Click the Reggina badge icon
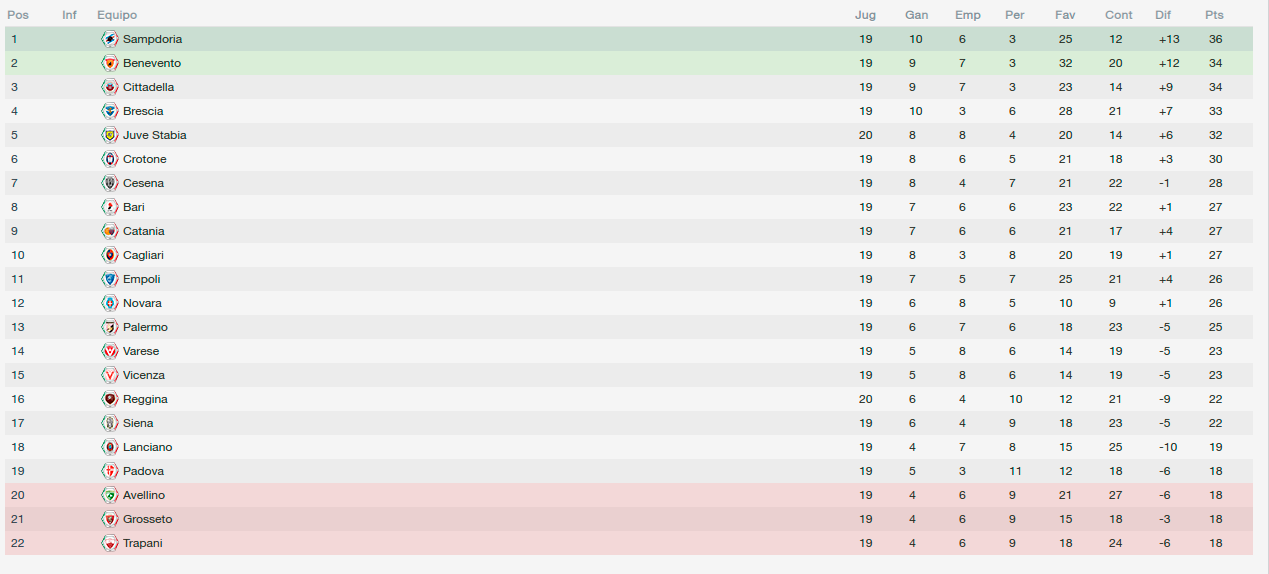Image resolution: width=1269 pixels, height=574 pixels. [110, 399]
